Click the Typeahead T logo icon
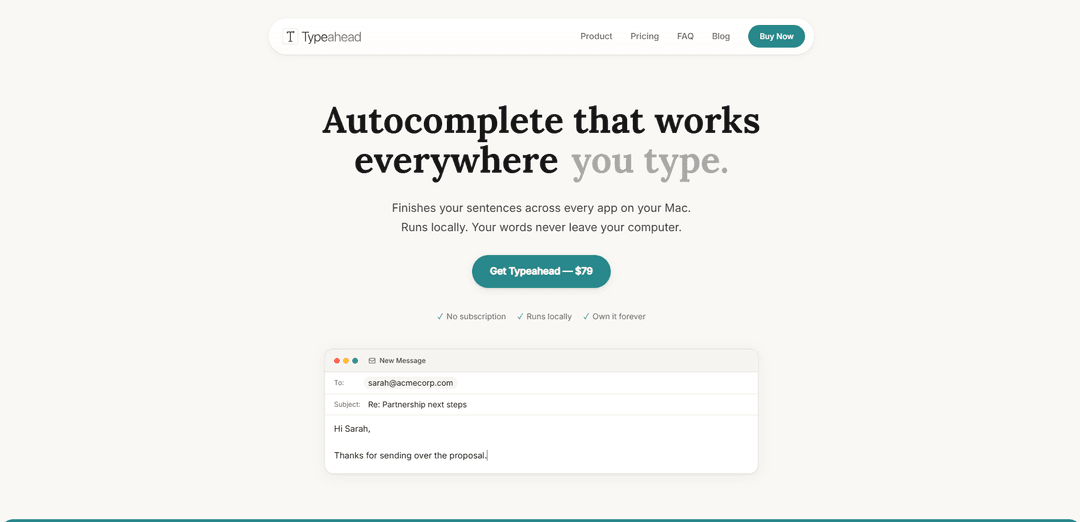 [x=290, y=36]
